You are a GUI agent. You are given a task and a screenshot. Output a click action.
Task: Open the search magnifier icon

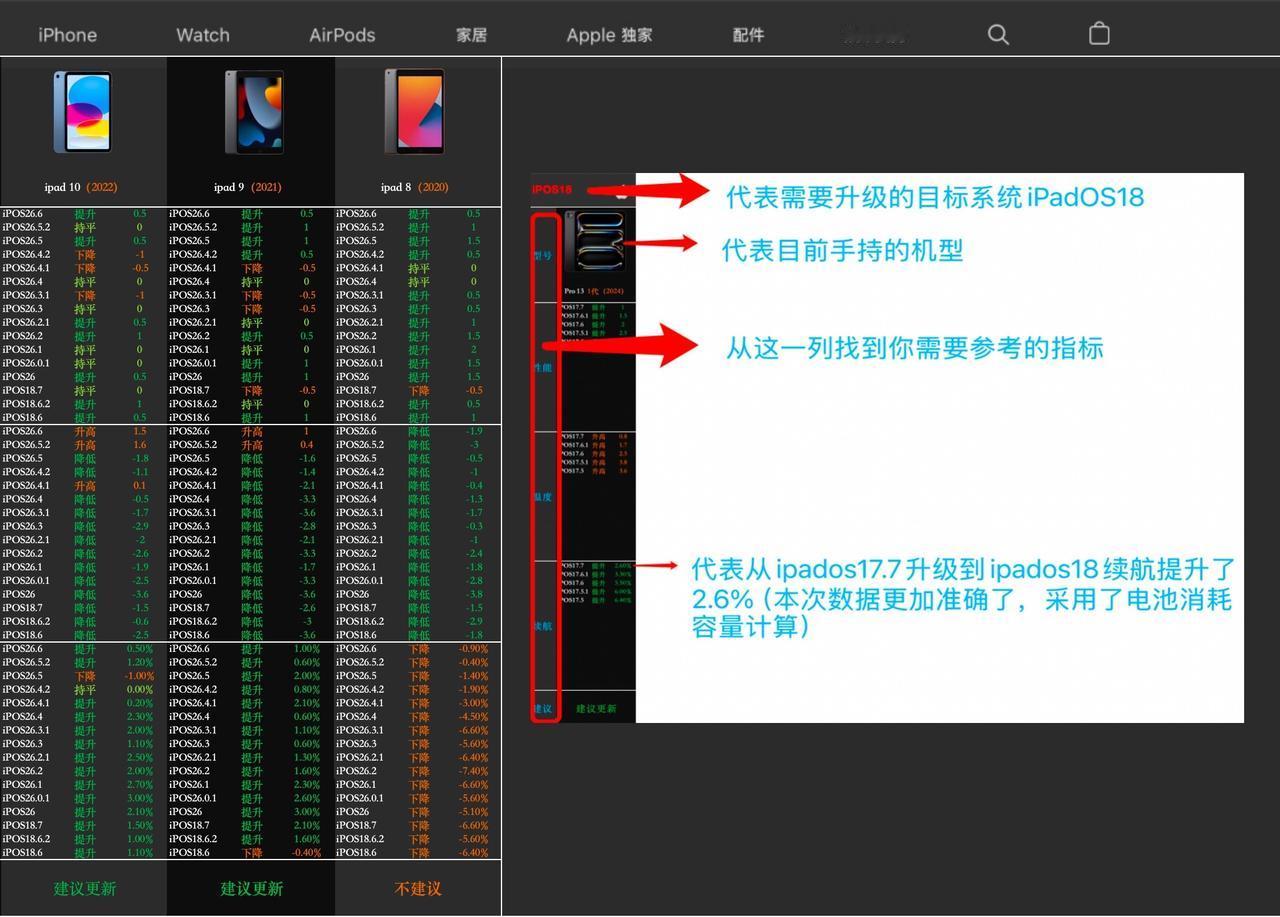click(x=998, y=34)
